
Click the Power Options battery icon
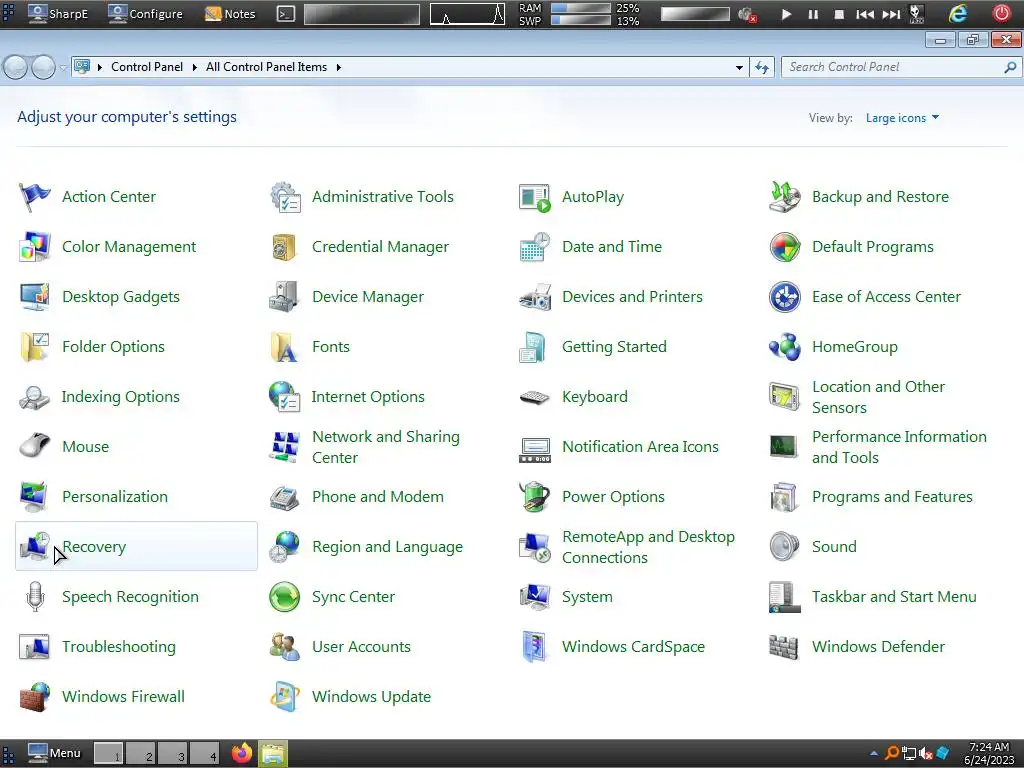535,496
